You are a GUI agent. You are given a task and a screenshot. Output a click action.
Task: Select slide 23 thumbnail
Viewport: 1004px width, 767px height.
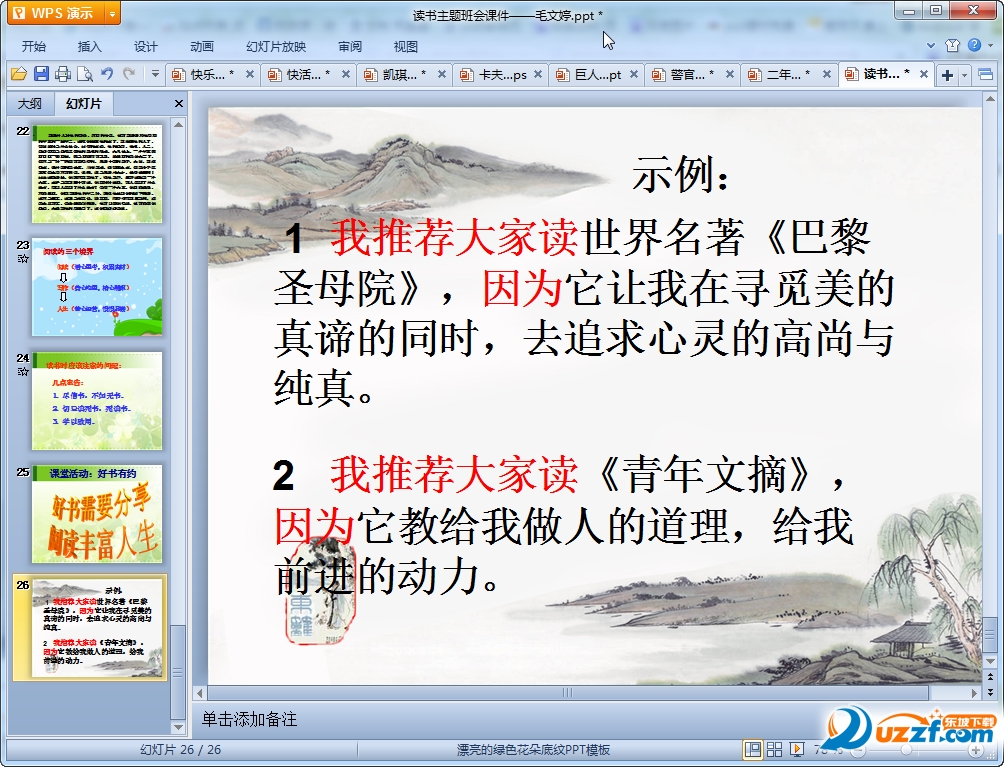click(x=97, y=287)
